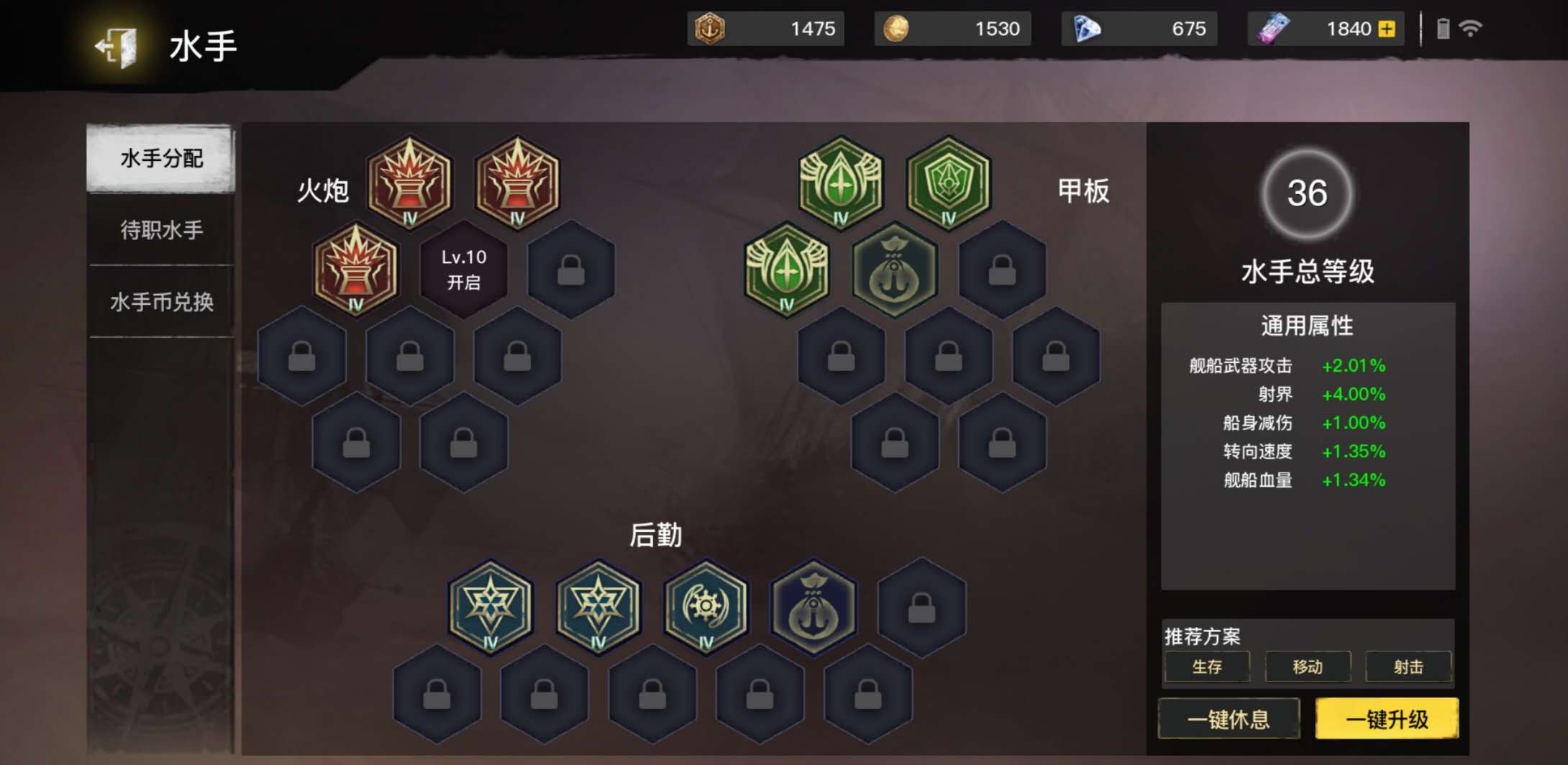
Task: Tap the Lv.10 开启 cannon slot
Action: tap(463, 270)
